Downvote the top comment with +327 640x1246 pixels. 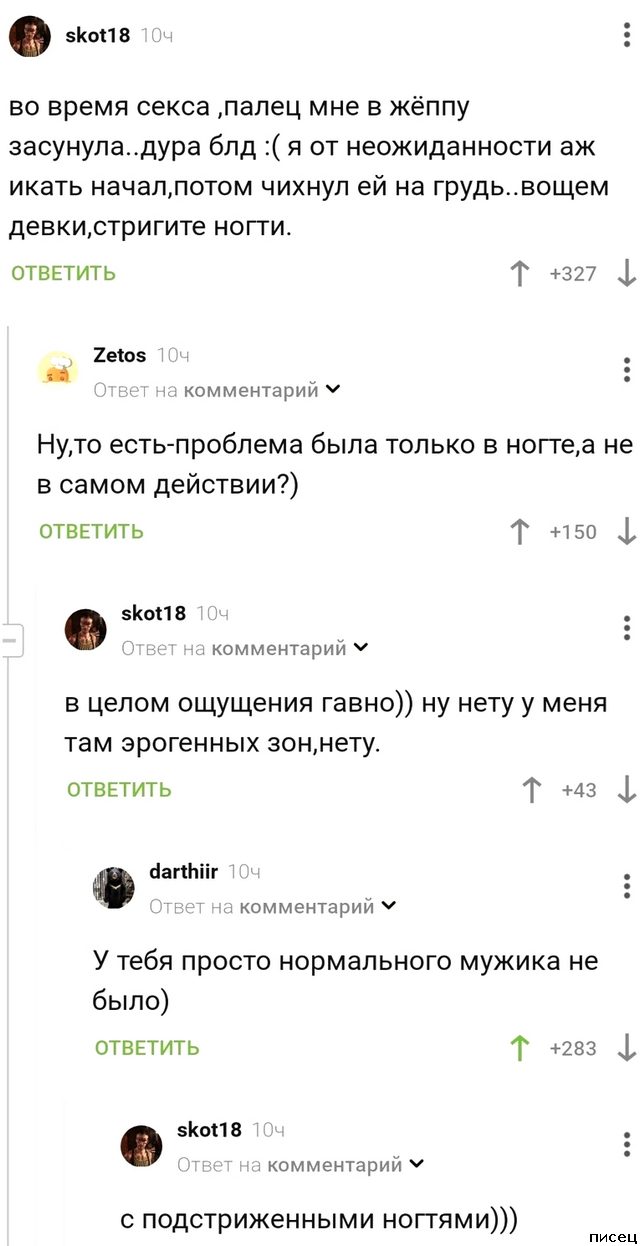(x=627, y=273)
